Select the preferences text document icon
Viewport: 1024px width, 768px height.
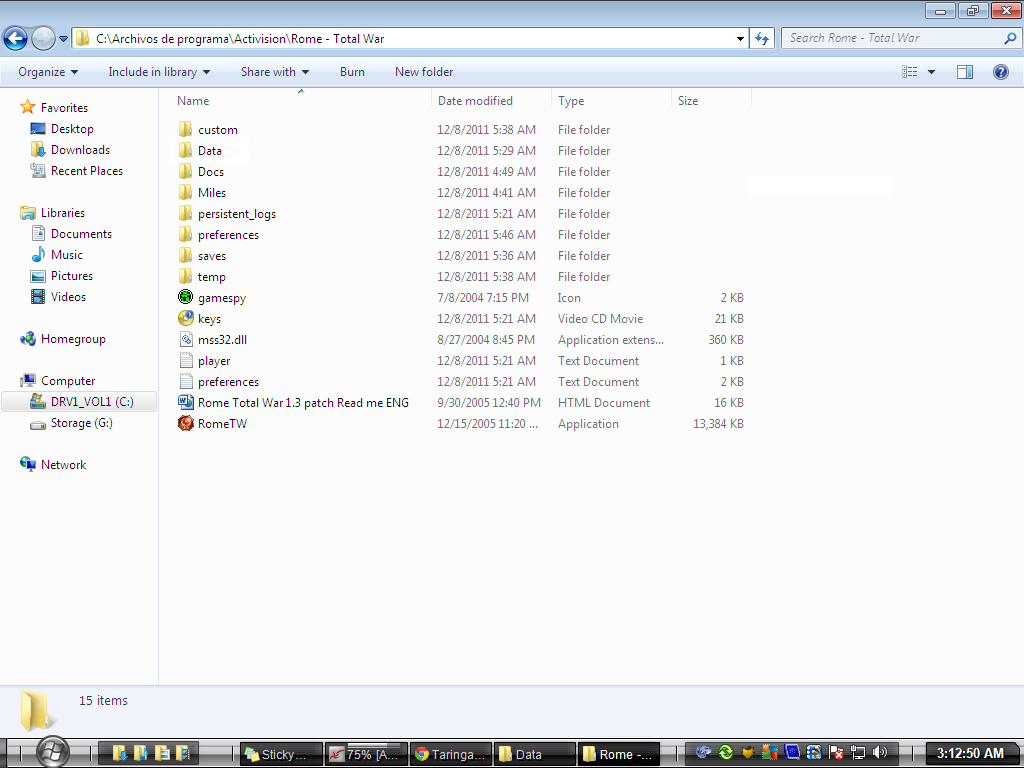coord(185,381)
